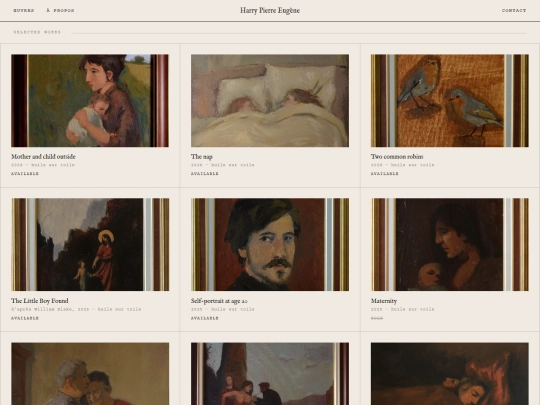Open the Mother and child outside painting

pyautogui.click(x=90, y=101)
